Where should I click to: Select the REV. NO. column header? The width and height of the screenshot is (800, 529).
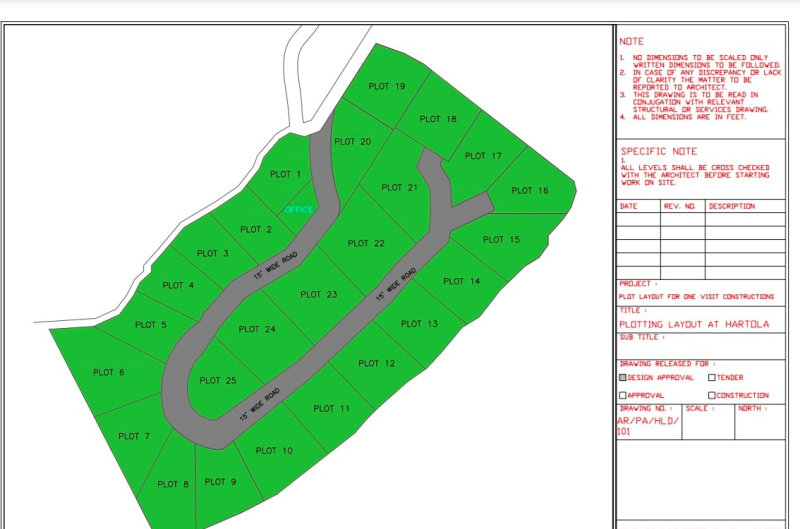(x=679, y=206)
